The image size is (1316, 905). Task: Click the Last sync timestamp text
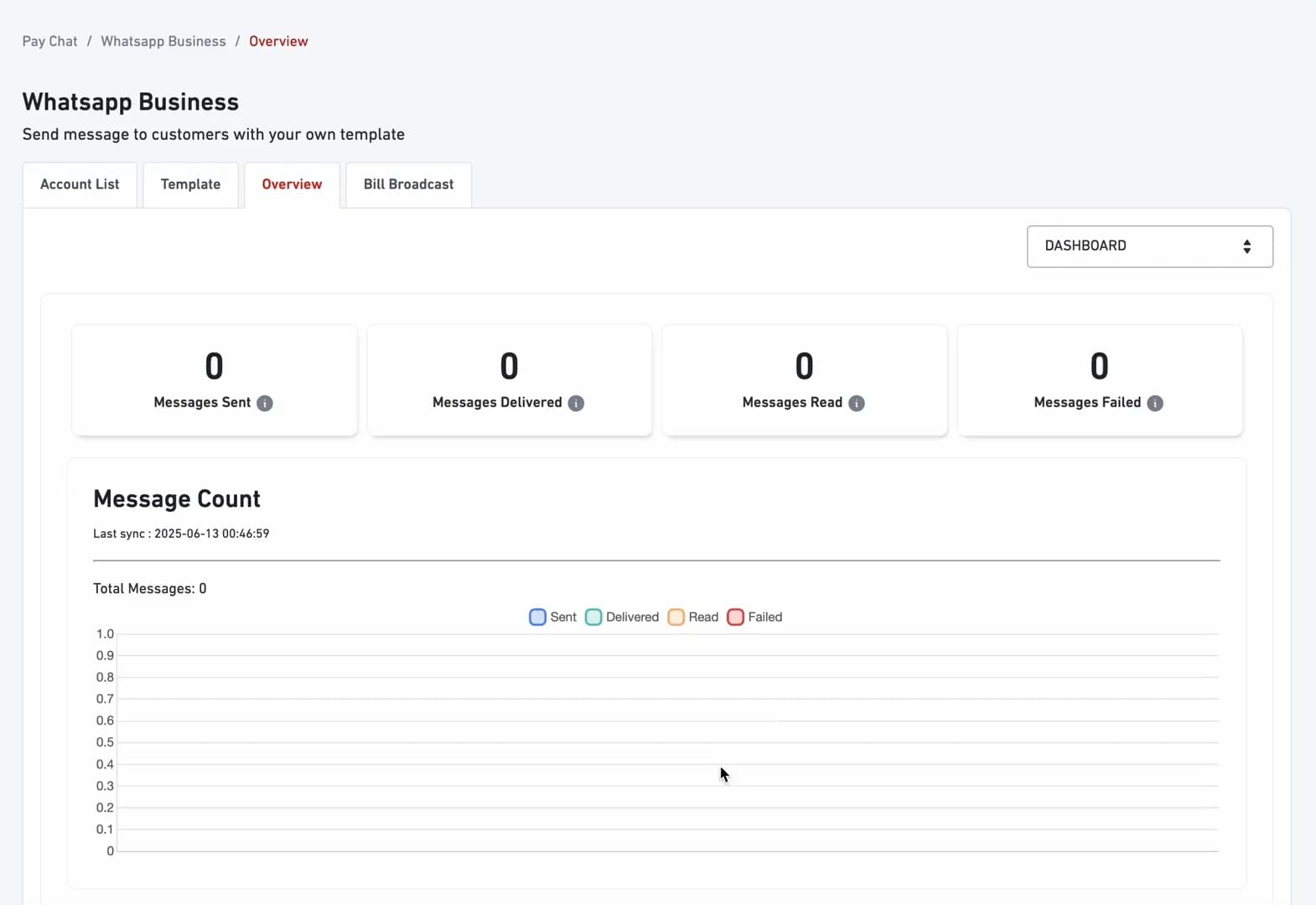pos(181,534)
